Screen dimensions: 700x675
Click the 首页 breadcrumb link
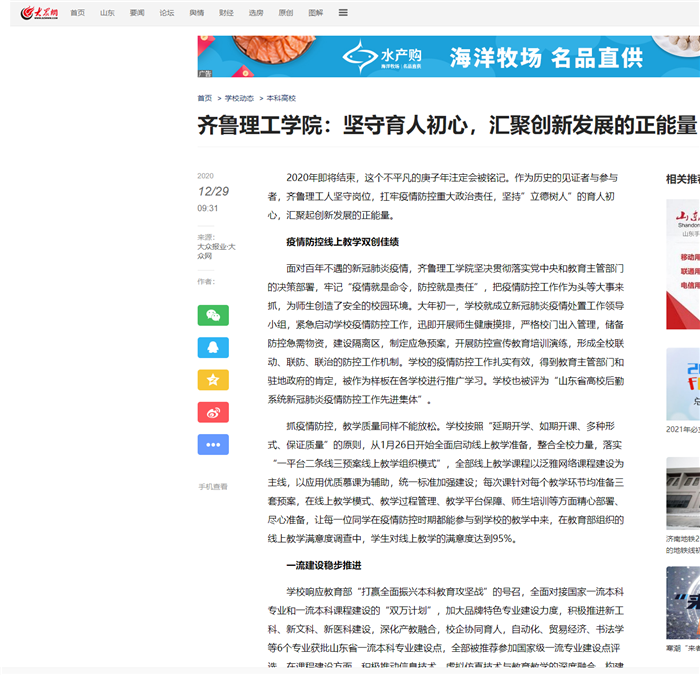(x=204, y=98)
